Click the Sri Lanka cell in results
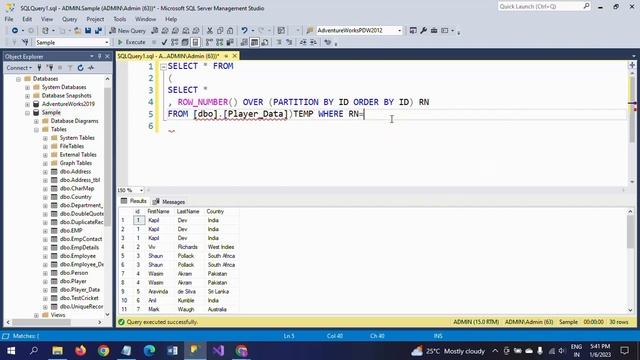Image resolution: width=640 pixels, height=360 pixels. [218, 291]
